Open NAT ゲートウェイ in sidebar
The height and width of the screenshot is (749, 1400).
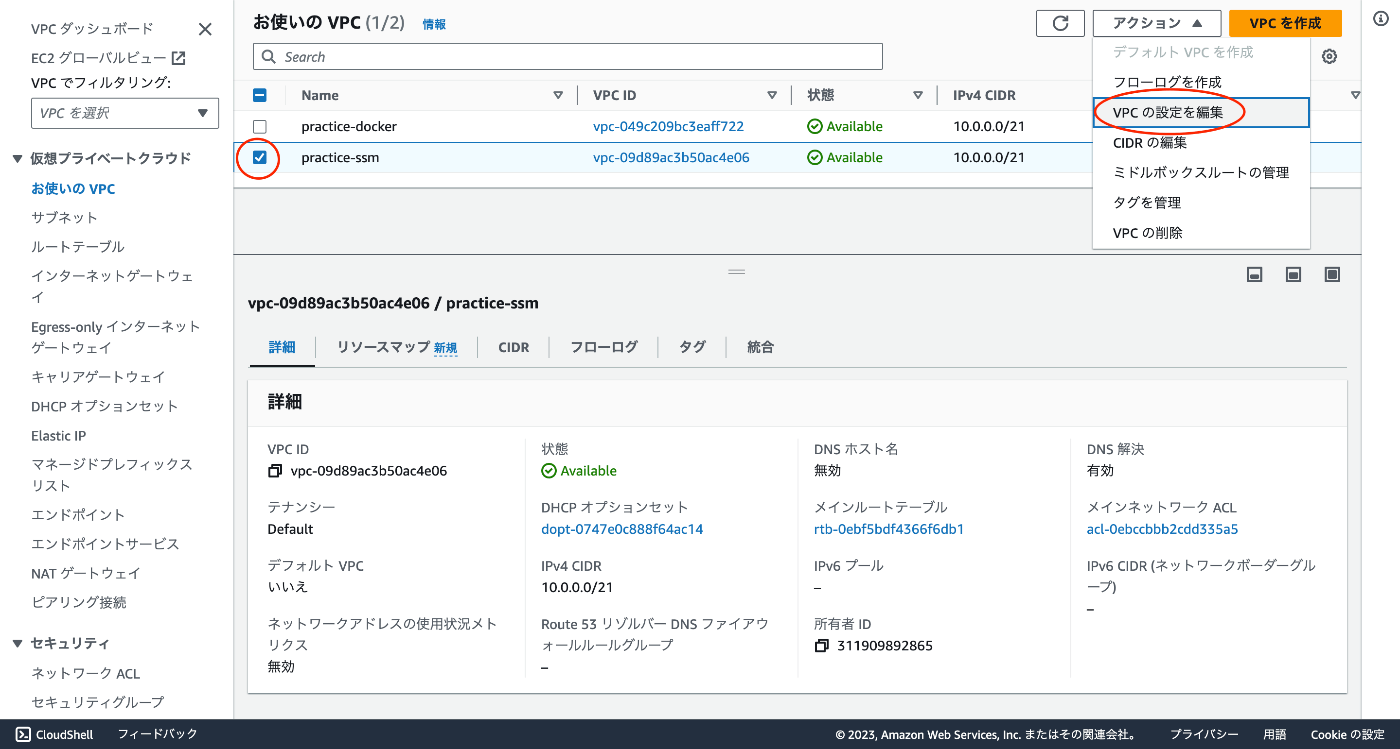tap(86, 574)
